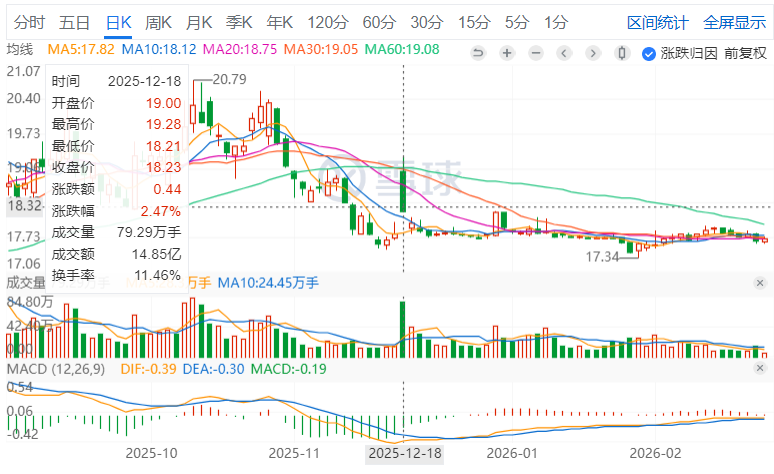Viewport: 774px width, 474px height.
Task: Switch to the 5分 chart
Action: [517, 22]
